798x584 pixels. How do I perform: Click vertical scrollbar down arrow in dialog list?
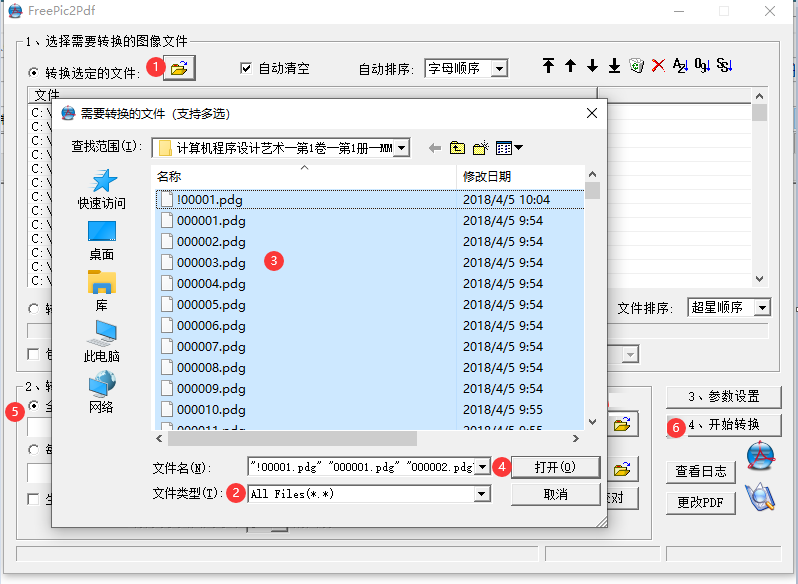click(592, 422)
